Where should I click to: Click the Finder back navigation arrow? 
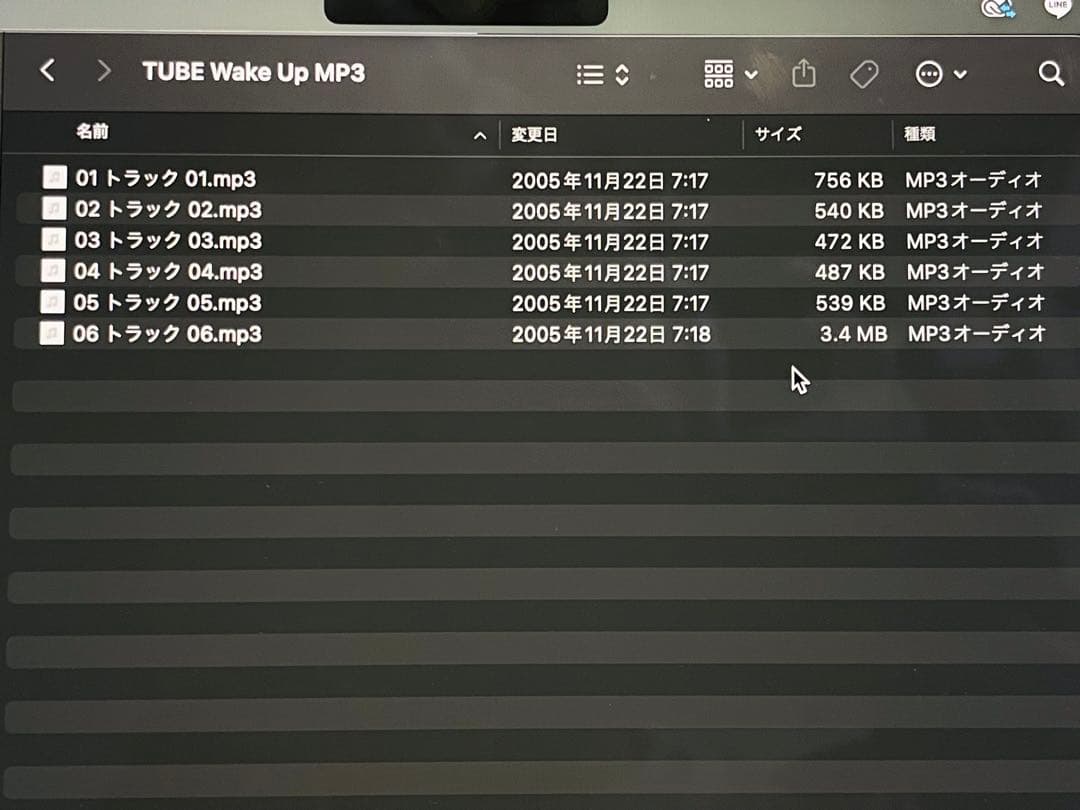click(x=47, y=71)
